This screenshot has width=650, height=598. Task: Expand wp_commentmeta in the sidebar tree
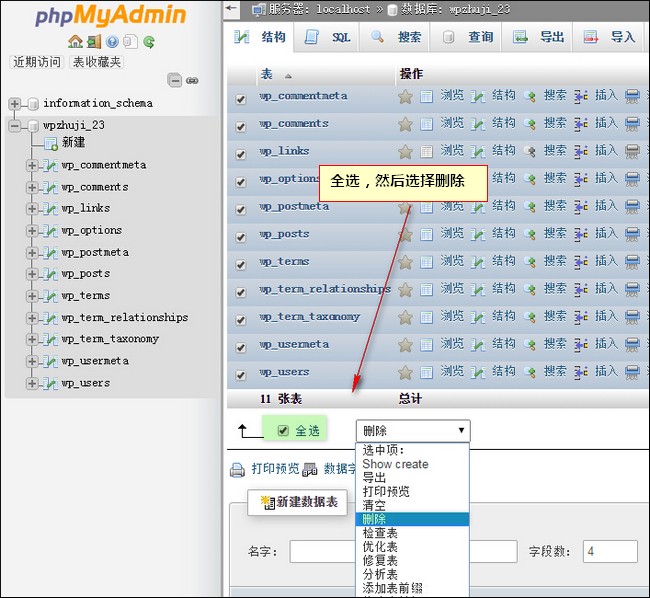(32, 166)
